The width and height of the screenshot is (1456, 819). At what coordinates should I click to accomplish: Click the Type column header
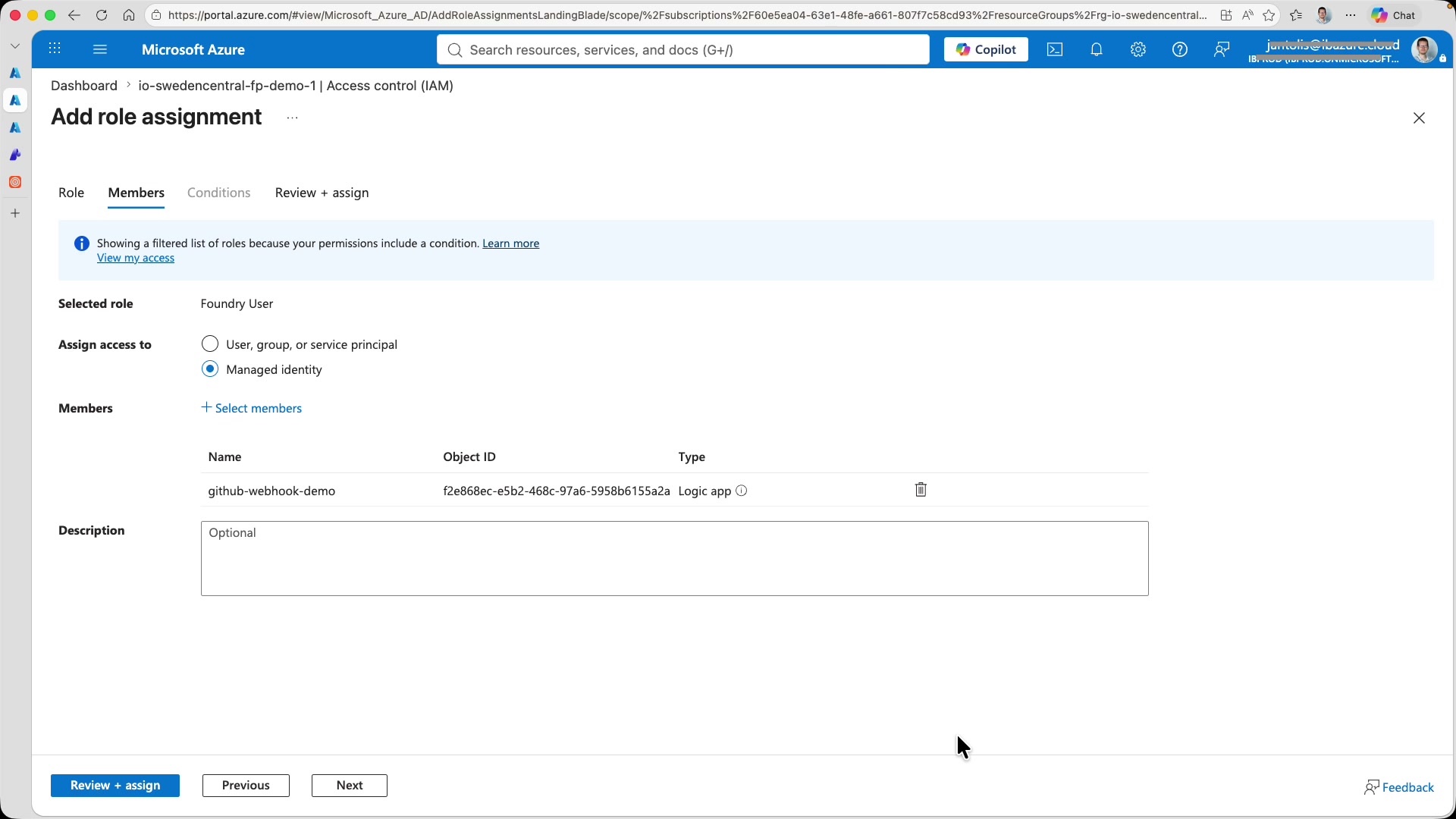point(692,457)
